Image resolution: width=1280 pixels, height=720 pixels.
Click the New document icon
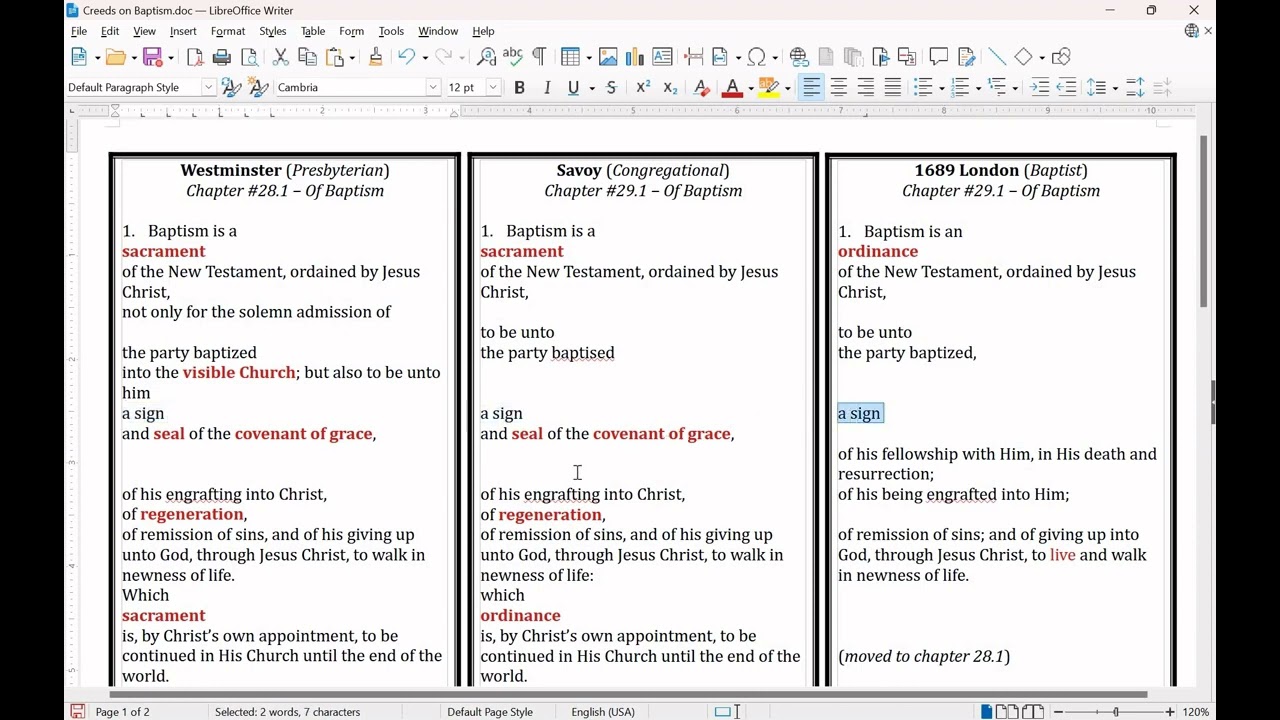[x=79, y=57]
